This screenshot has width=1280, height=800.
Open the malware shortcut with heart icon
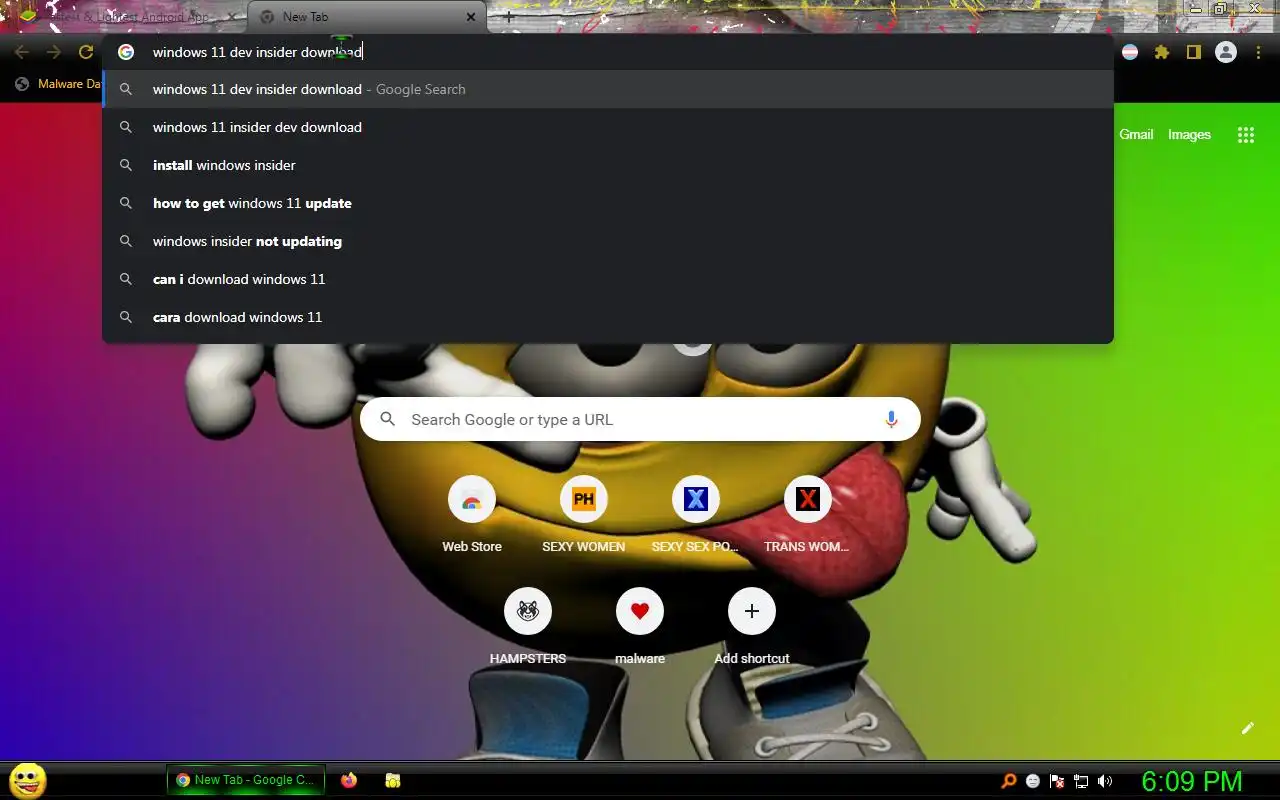[640, 627]
